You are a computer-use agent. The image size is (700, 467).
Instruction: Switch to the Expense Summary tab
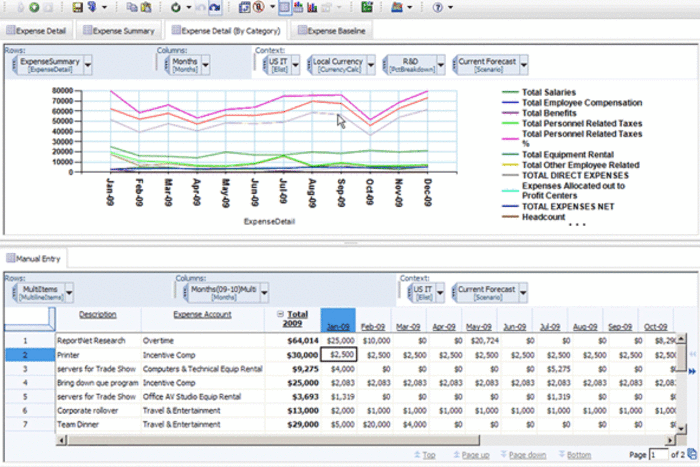pos(119,30)
